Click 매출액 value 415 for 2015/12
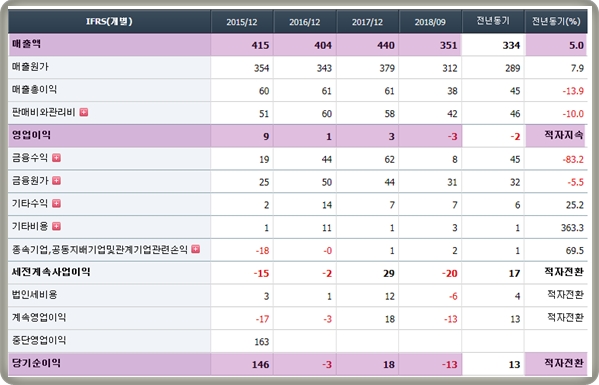 260,45
